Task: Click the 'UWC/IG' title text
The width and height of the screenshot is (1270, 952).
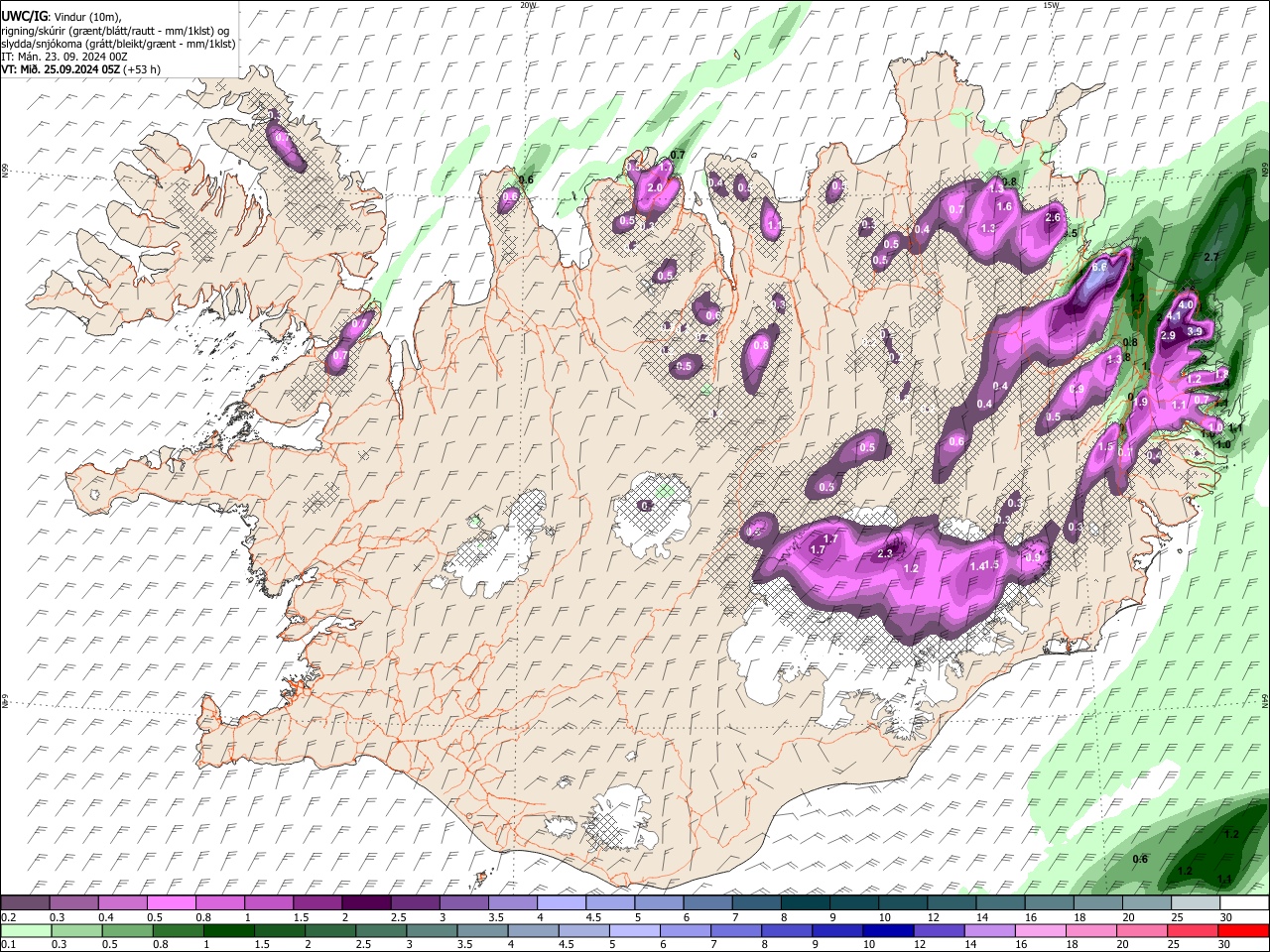Action: click(24, 16)
